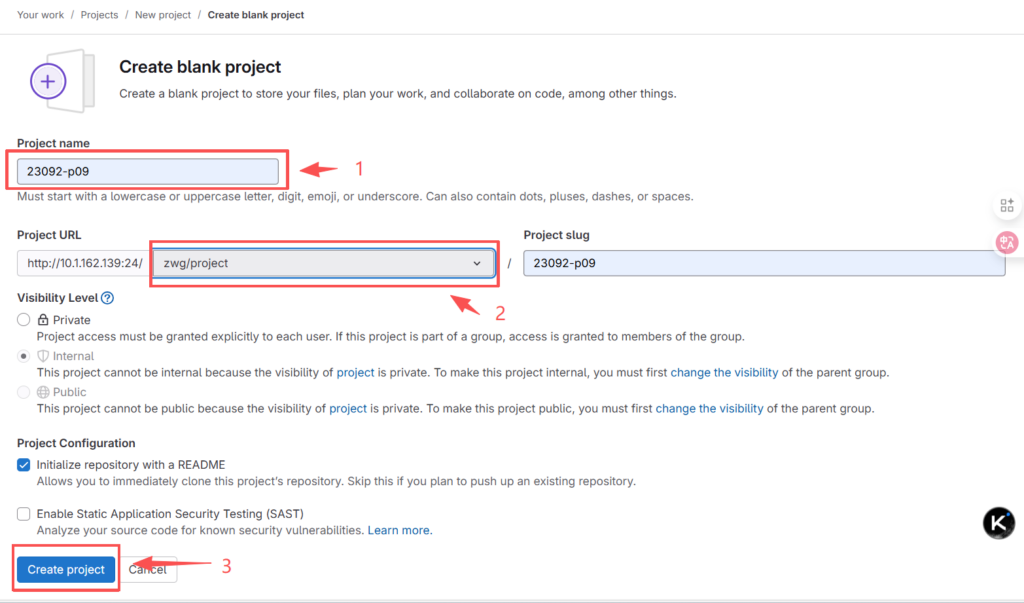Go to Projects breadcrumb

coord(99,15)
